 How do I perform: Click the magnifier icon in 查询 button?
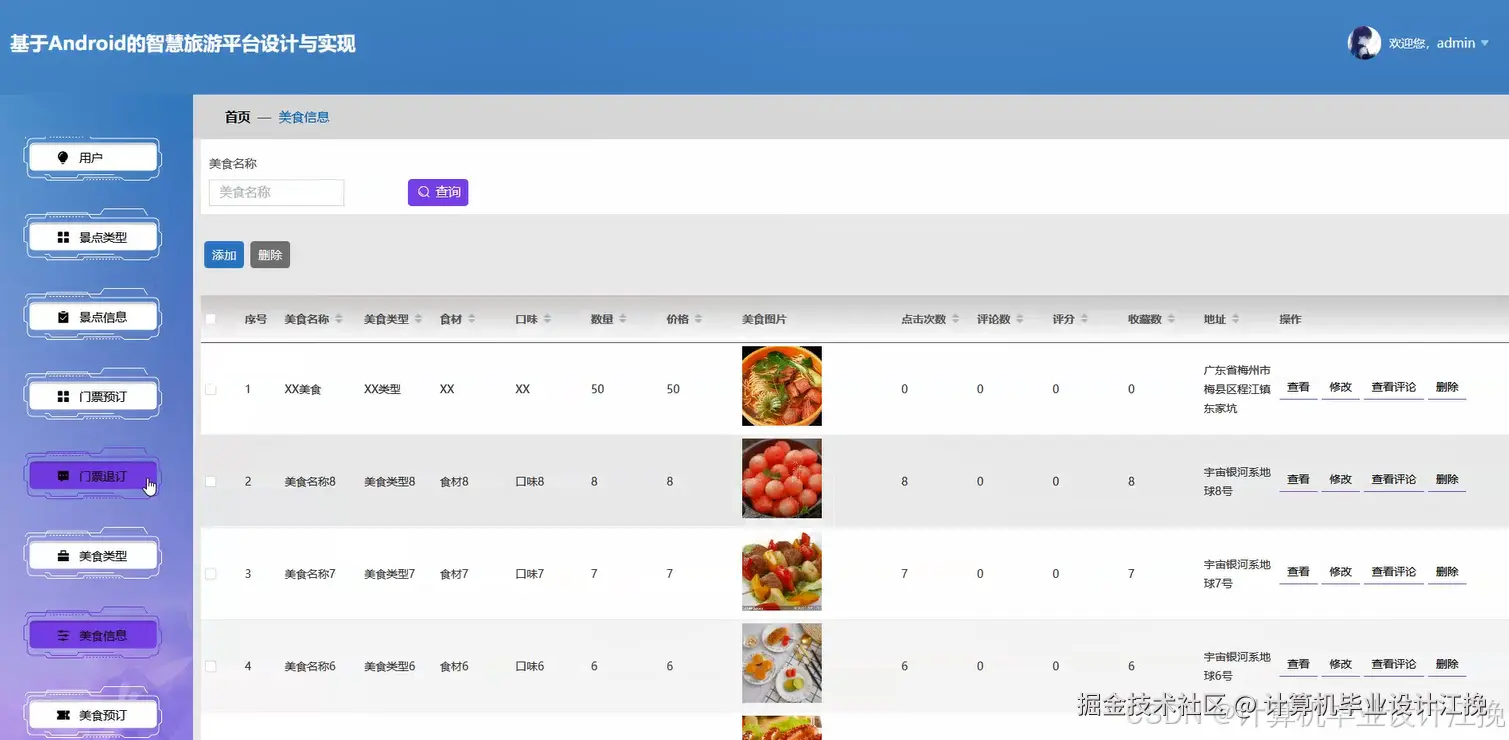423,192
